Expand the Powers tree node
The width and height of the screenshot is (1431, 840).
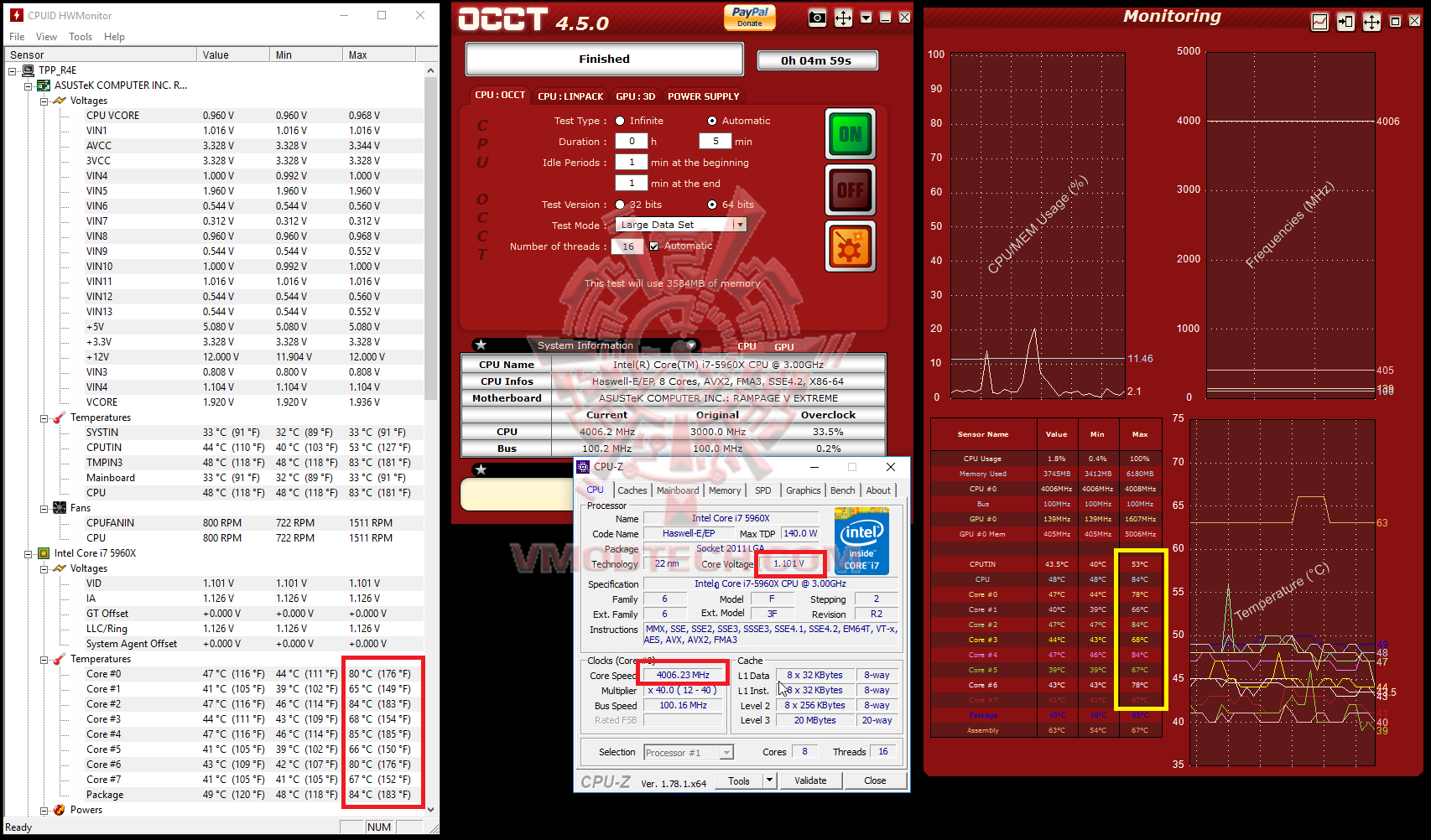point(44,811)
